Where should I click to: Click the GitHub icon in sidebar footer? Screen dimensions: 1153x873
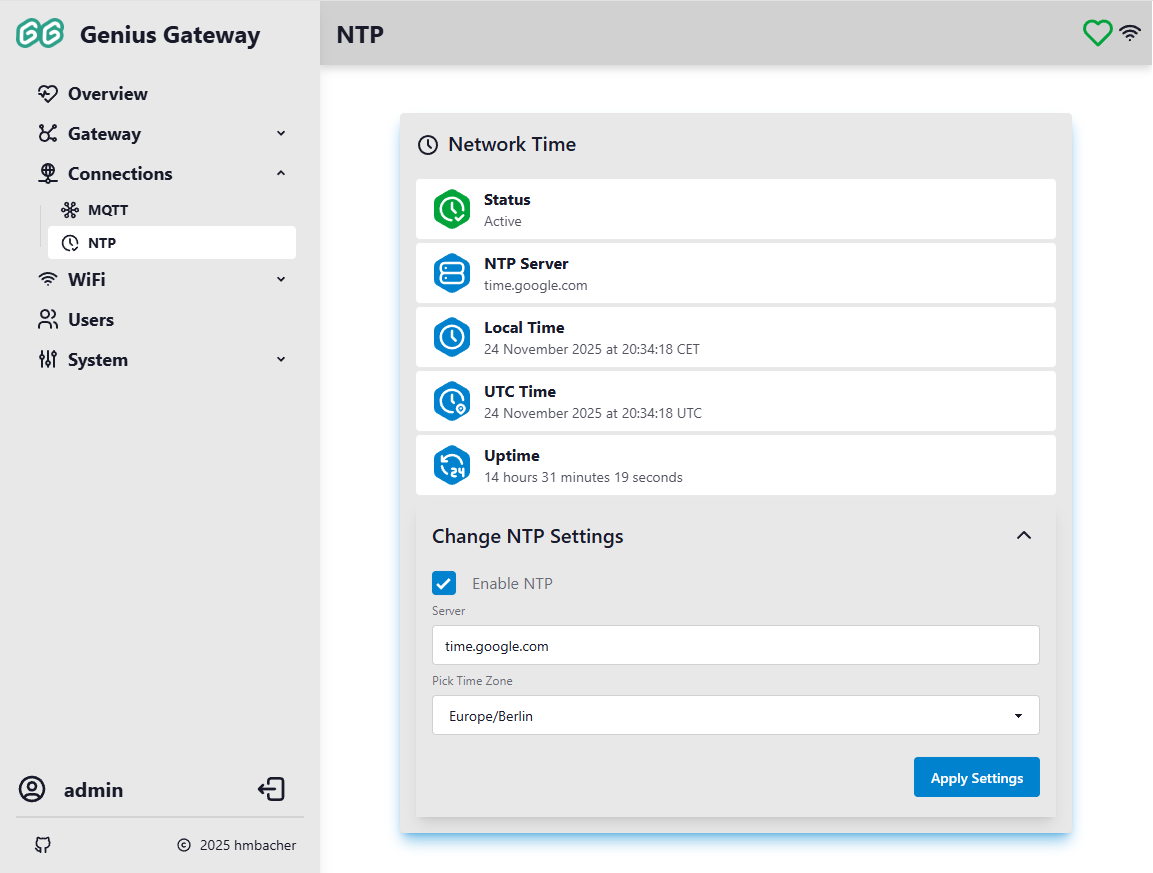click(x=42, y=845)
